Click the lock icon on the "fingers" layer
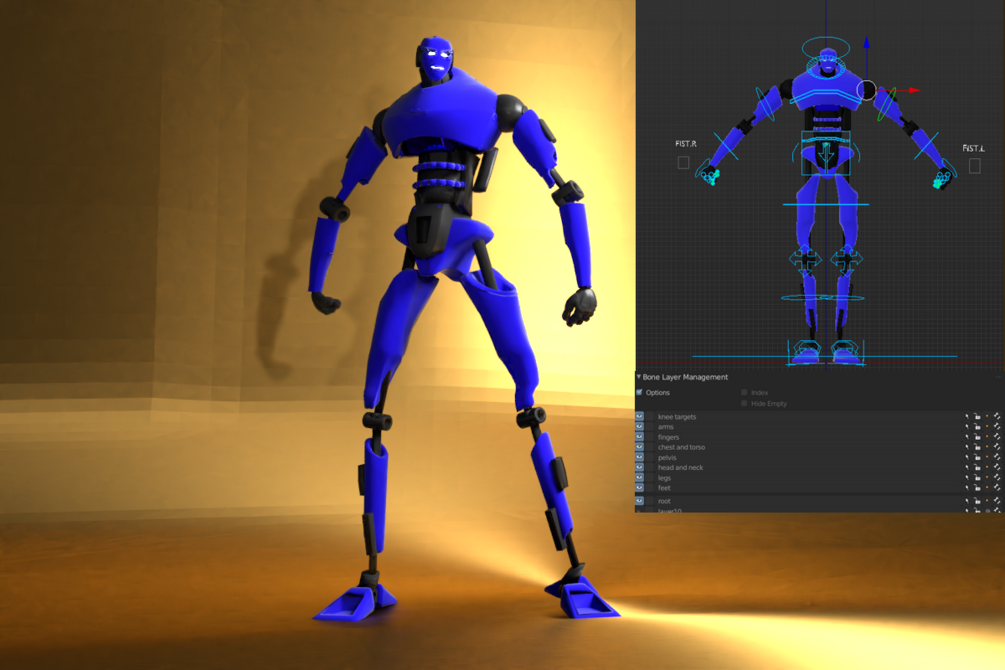 (x=977, y=437)
